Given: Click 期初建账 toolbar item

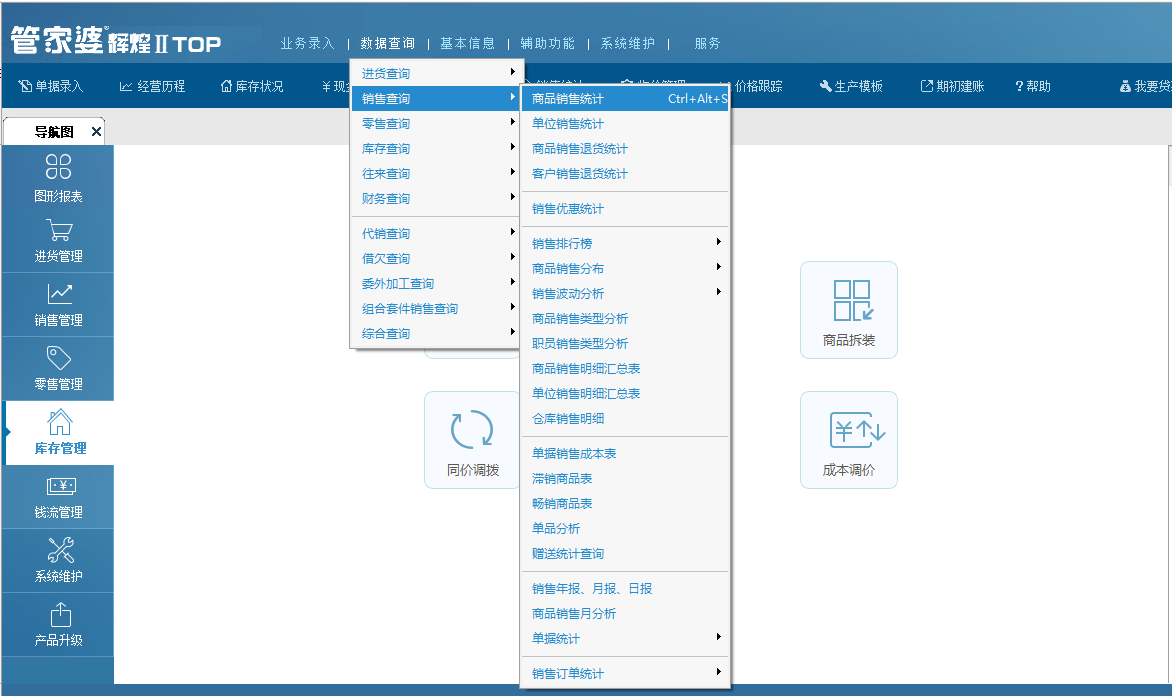Looking at the screenshot, I should point(952,86).
